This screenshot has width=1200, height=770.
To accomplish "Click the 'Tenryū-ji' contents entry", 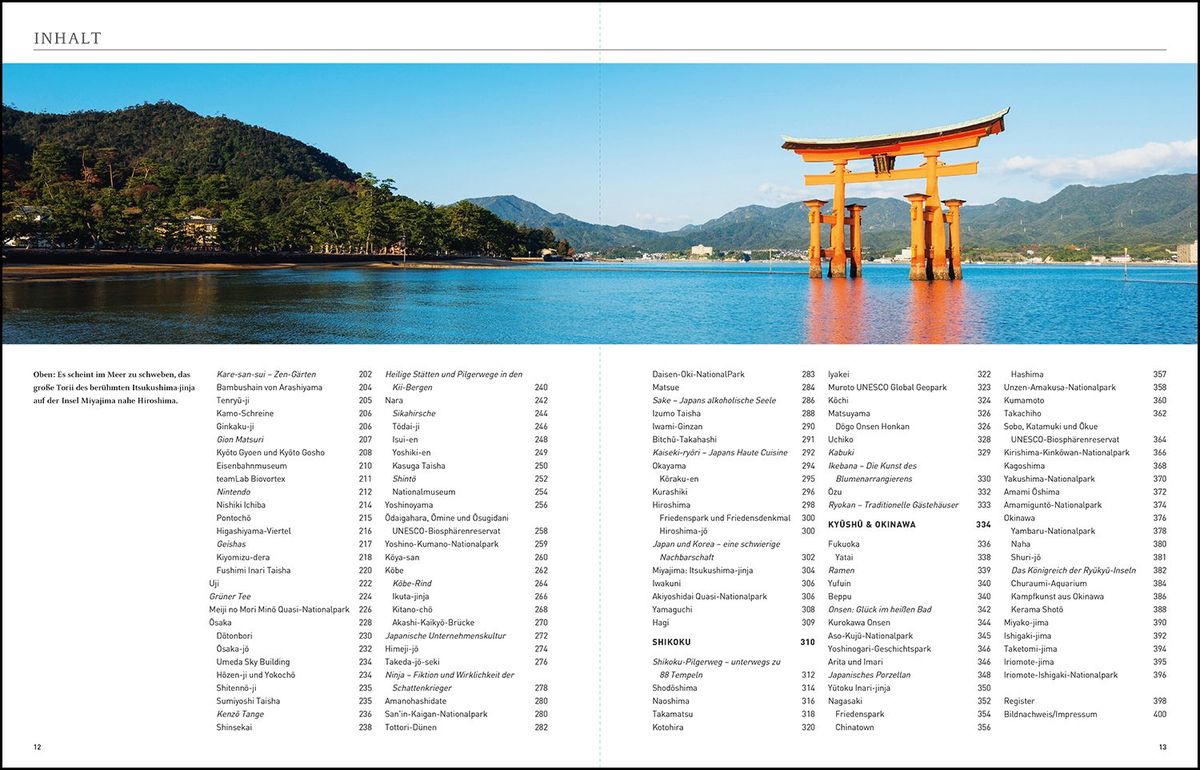I will [234, 400].
